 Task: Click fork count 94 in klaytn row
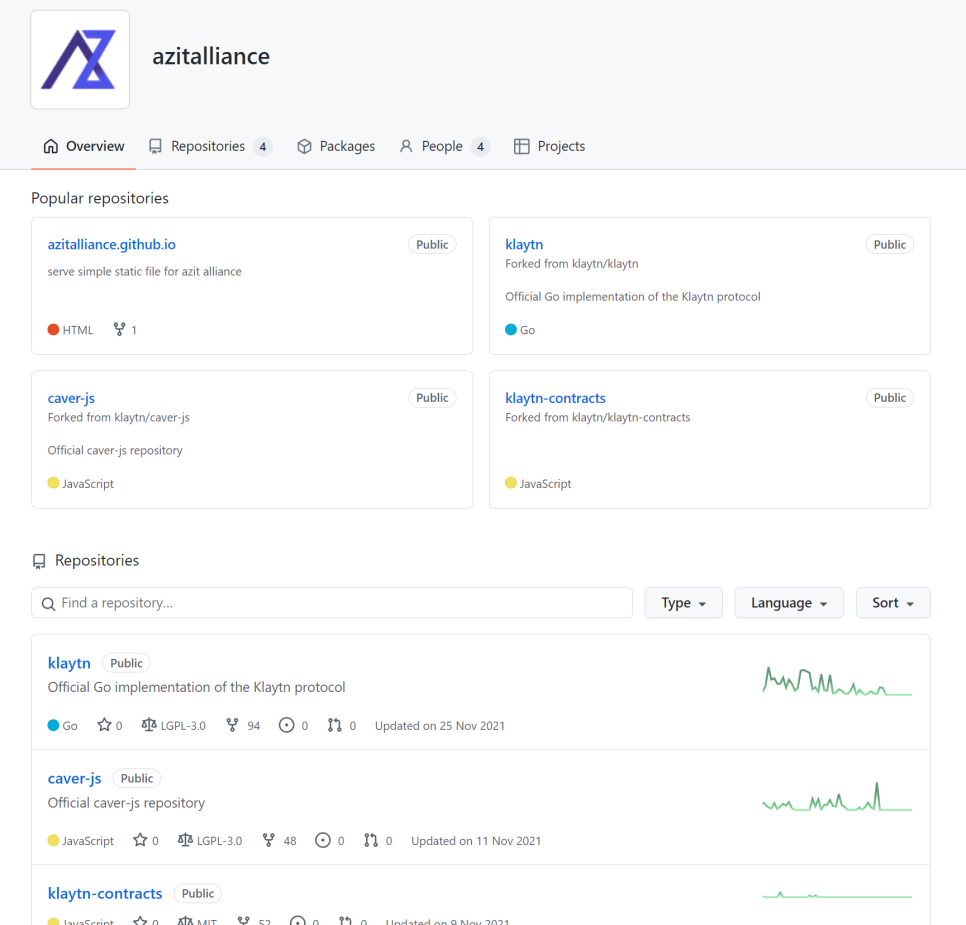(x=244, y=725)
